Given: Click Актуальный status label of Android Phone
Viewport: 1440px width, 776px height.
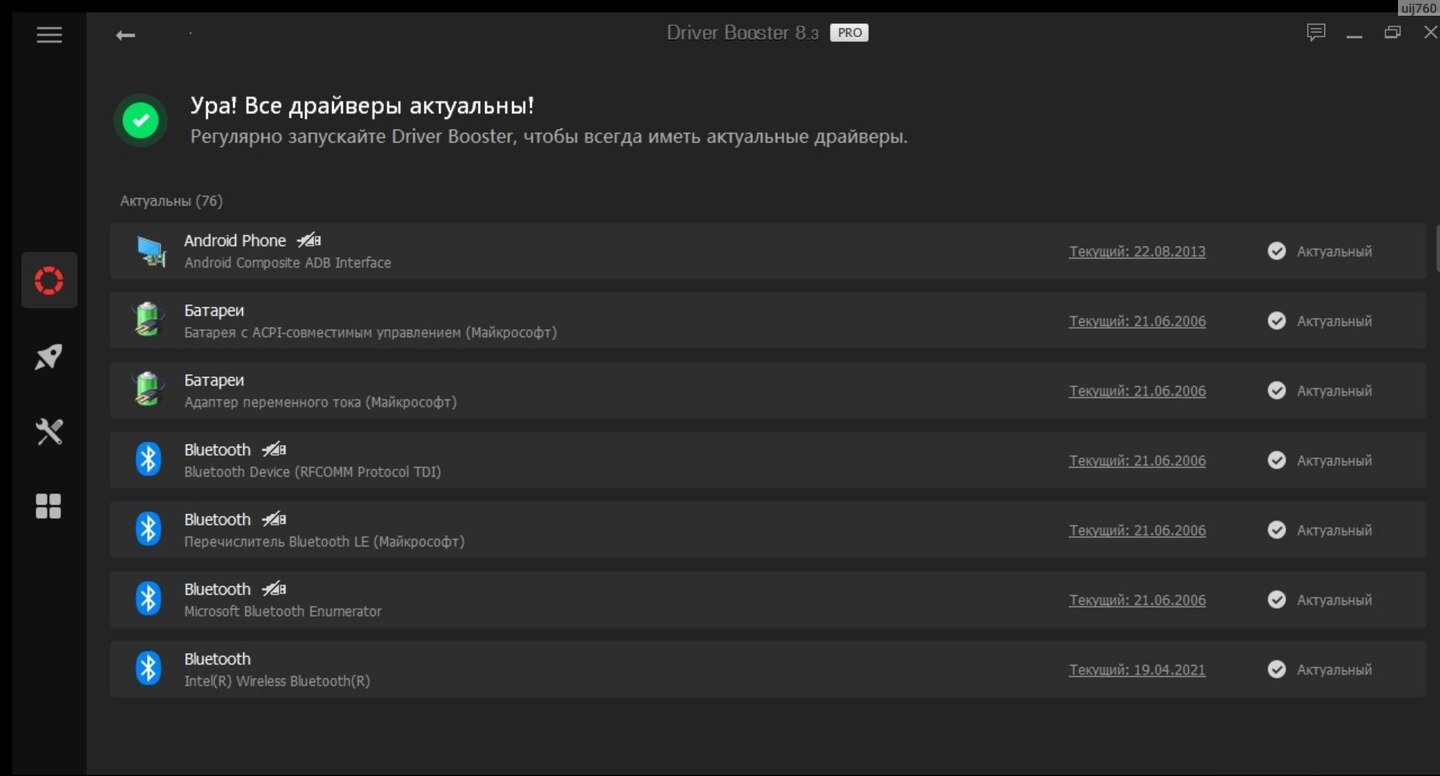Looking at the screenshot, I should (x=1334, y=252).
